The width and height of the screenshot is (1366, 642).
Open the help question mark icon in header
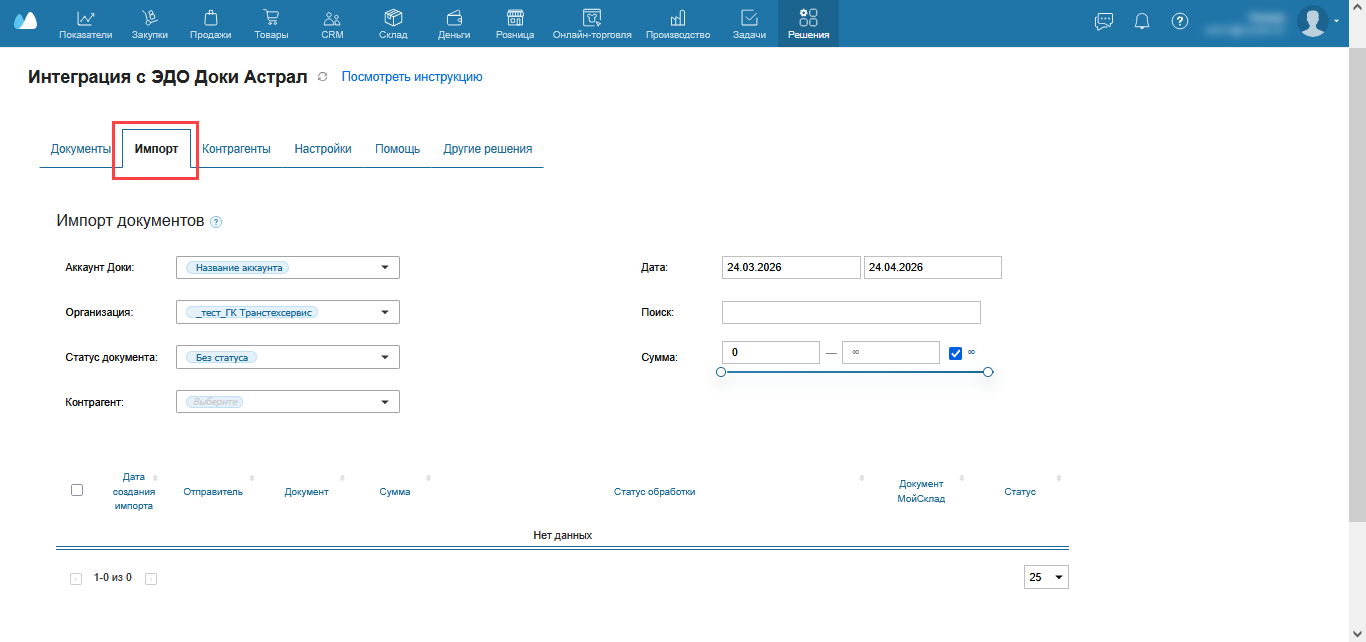pos(1180,21)
